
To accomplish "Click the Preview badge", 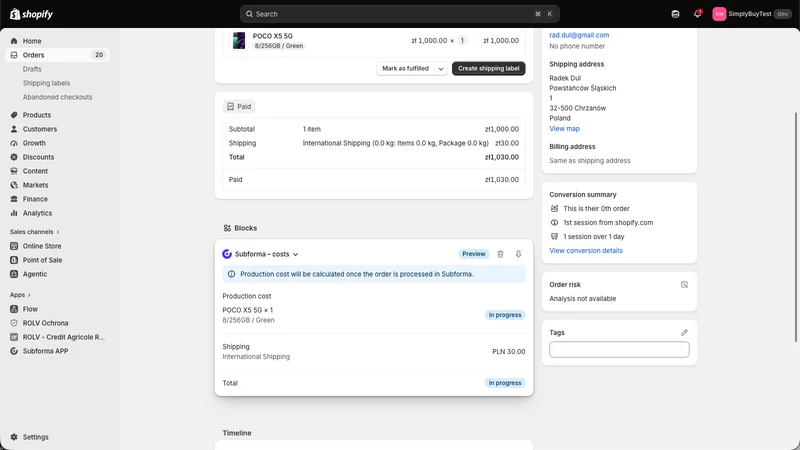I will click(473, 254).
